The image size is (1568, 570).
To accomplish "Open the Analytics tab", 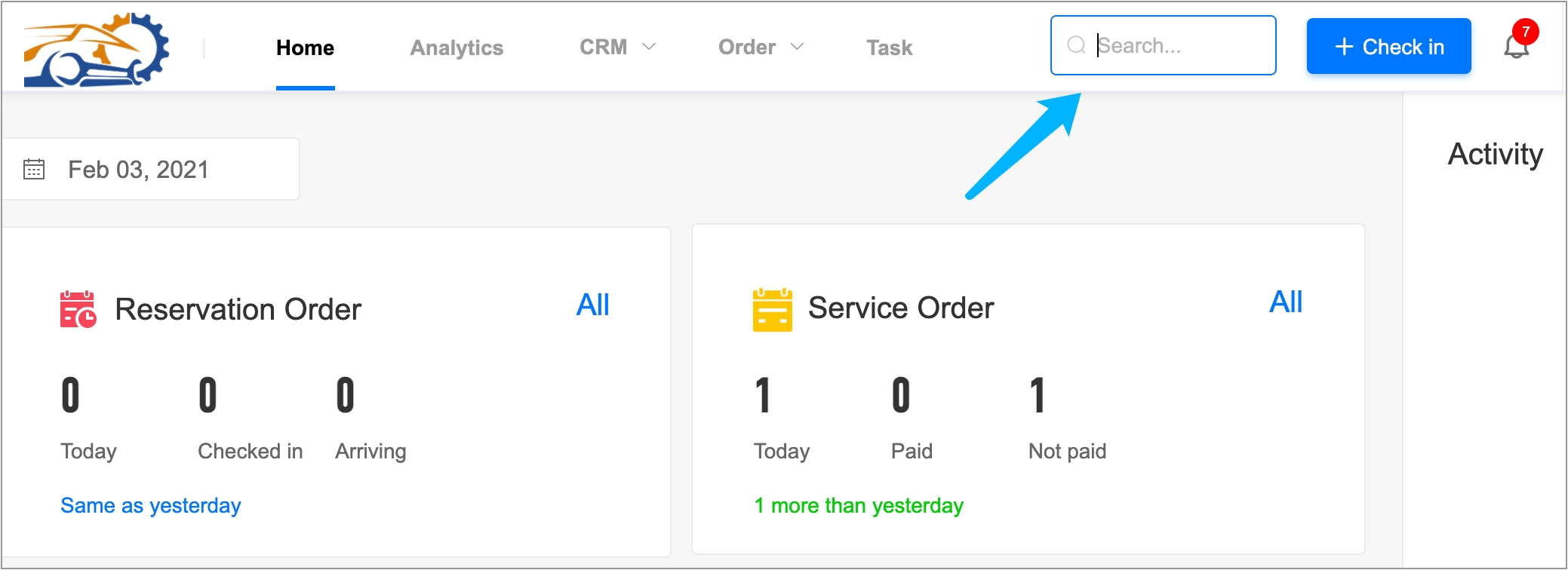I will (x=457, y=47).
